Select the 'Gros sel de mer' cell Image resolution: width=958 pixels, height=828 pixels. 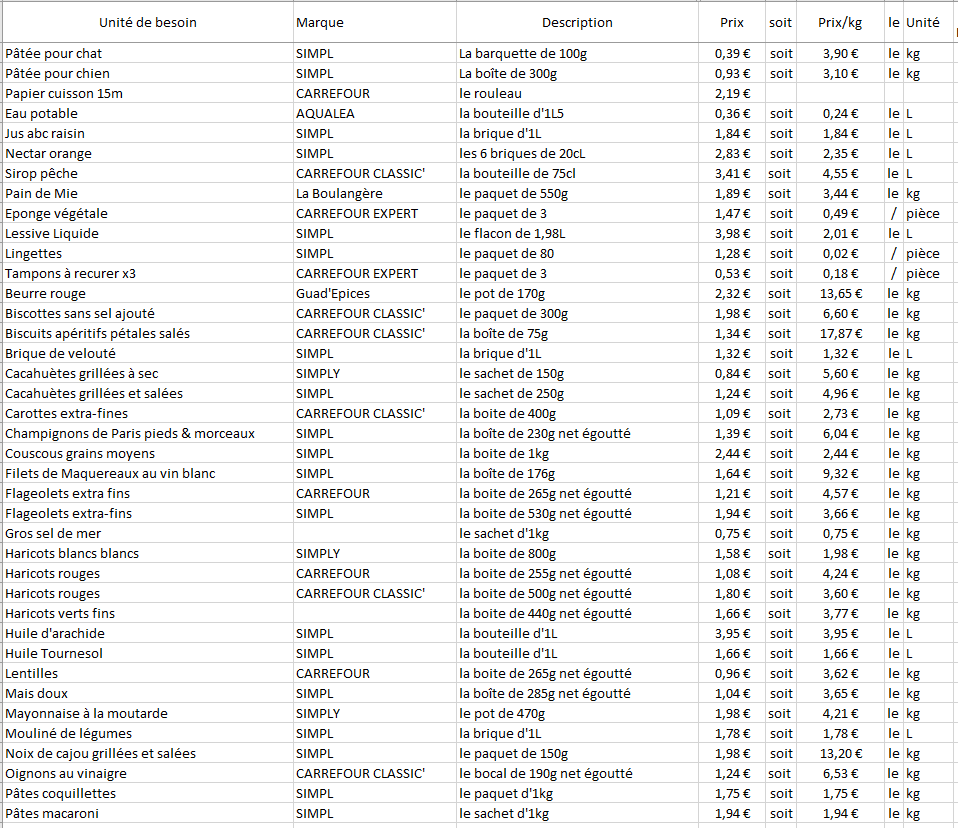(x=148, y=533)
